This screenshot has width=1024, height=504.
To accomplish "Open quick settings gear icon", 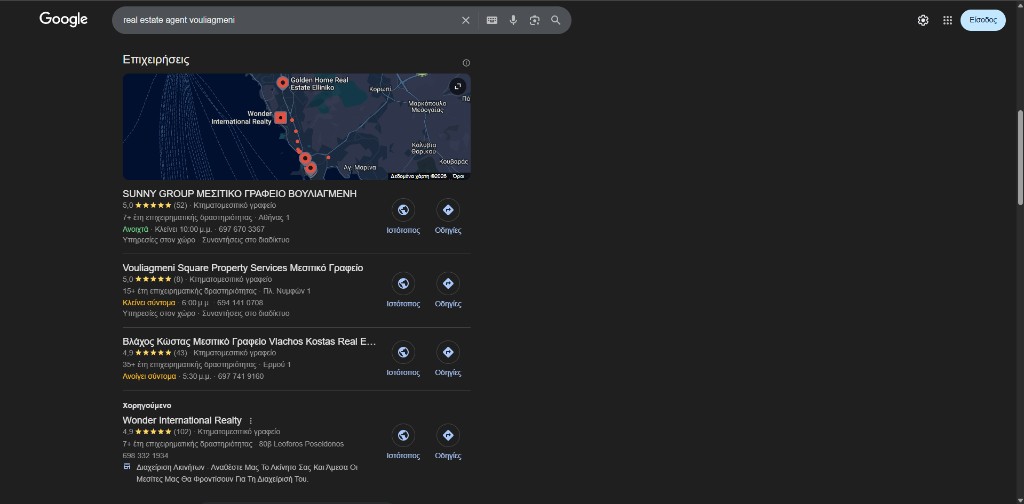I will [923, 20].
